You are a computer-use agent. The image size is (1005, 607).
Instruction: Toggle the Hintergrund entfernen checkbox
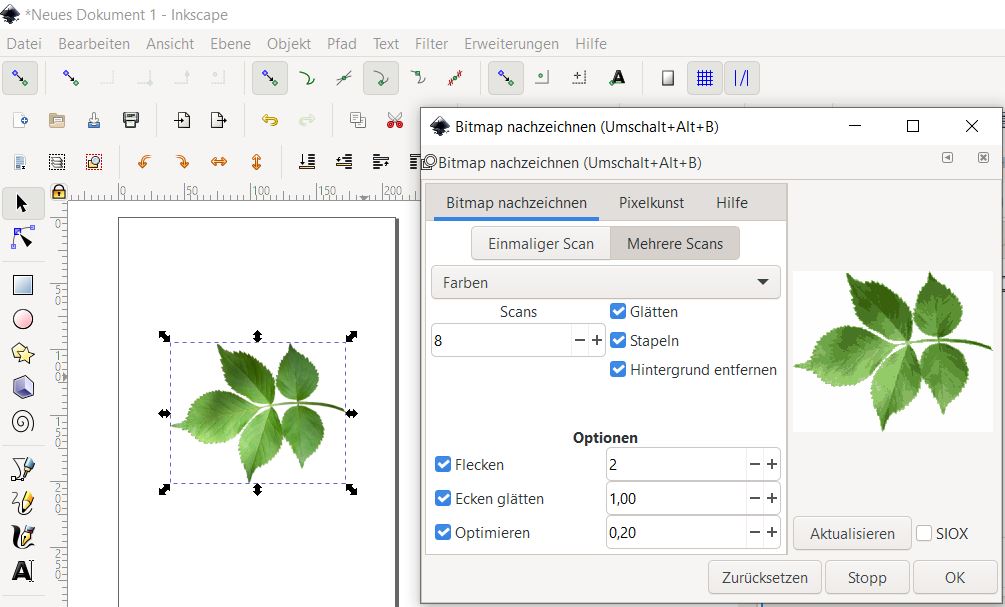[x=618, y=370]
